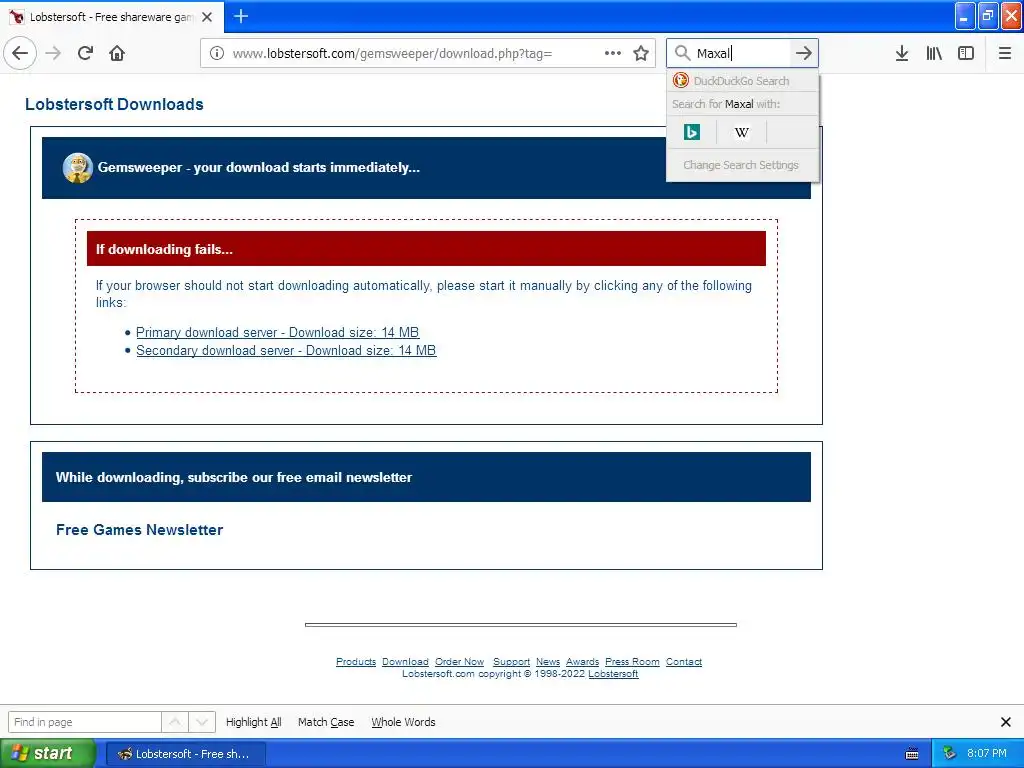This screenshot has height=768, width=1024.
Task: Open the downloads panel
Action: (x=902, y=53)
